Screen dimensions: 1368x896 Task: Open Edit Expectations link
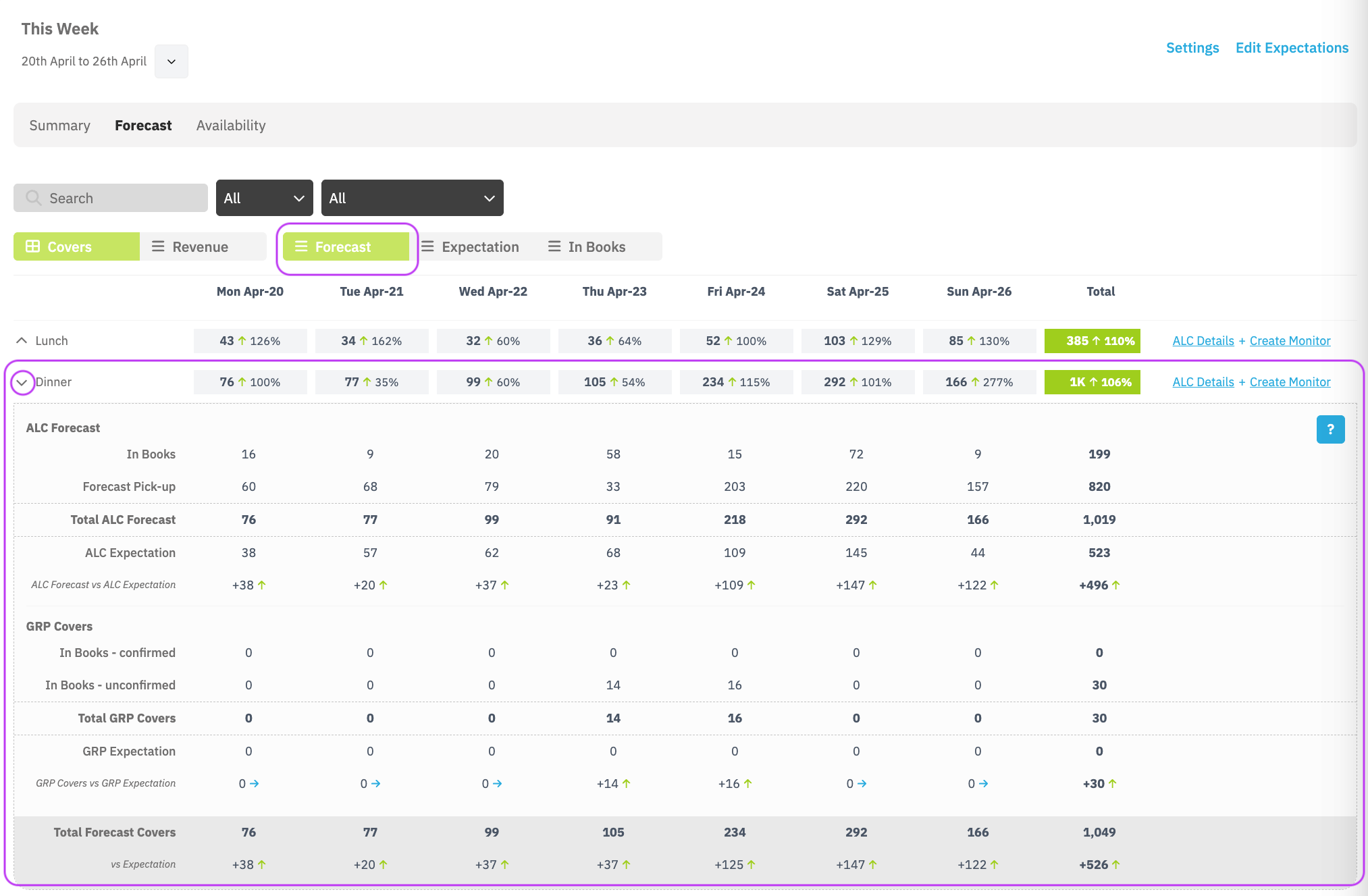(1292, 48)
